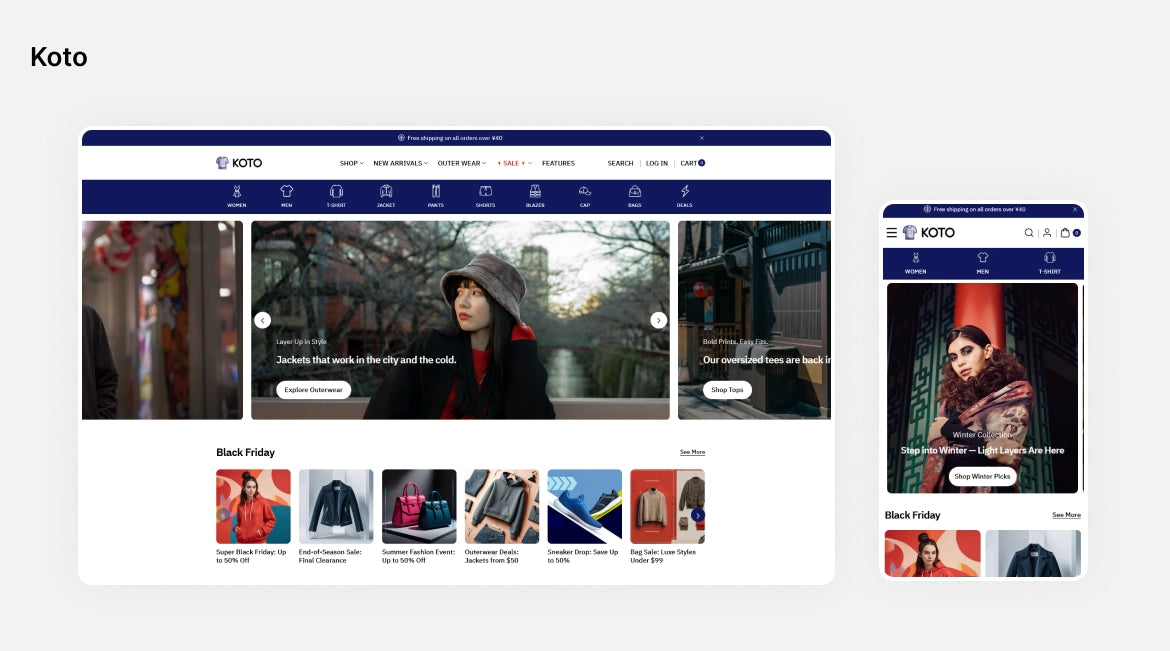Viewport: 1170px width, 651px height.
Task: Advance the hero carousel with right arrow
Action: tap(659, 320)
